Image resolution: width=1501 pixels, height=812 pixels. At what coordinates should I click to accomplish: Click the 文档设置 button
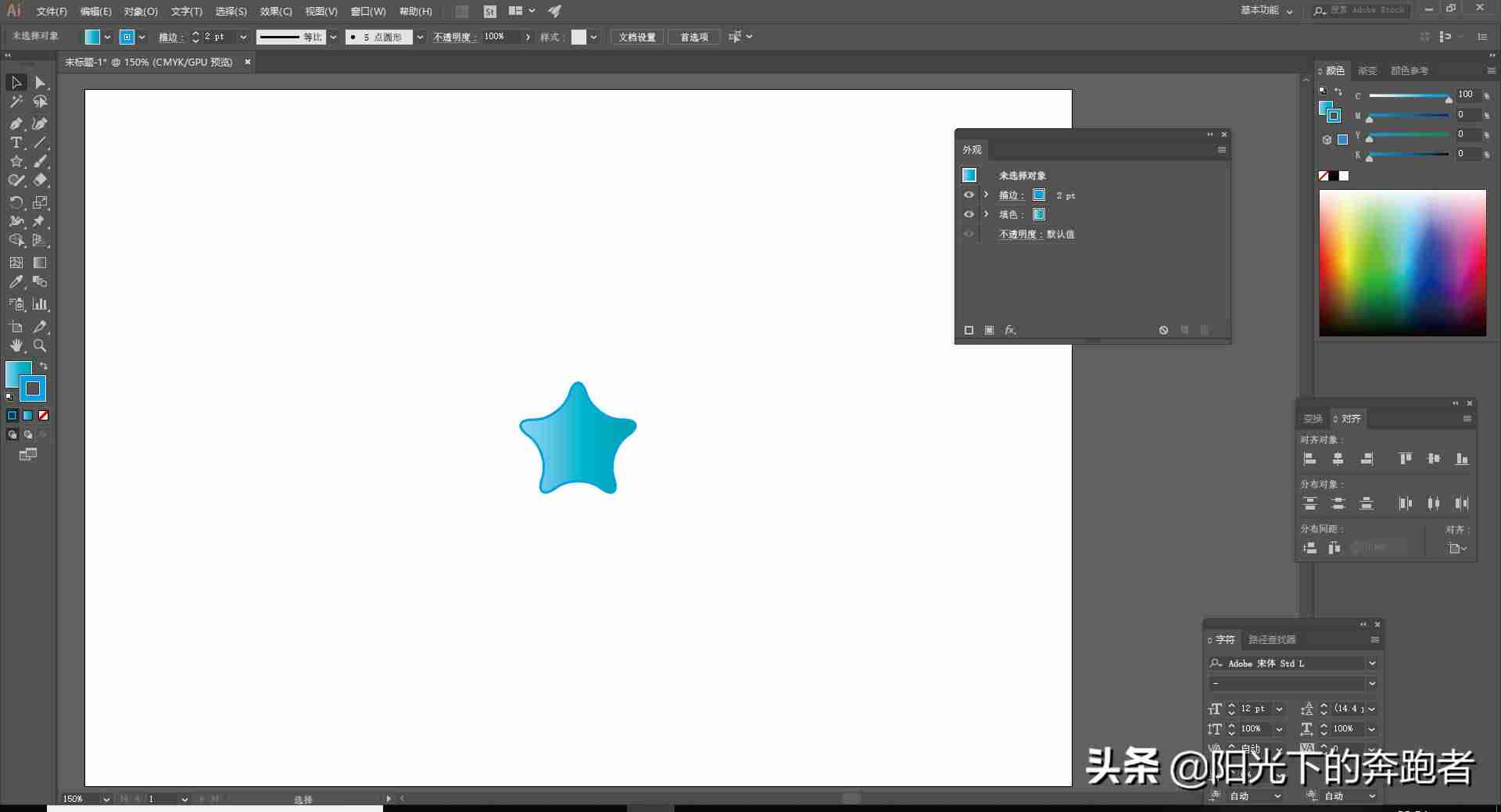637,37
